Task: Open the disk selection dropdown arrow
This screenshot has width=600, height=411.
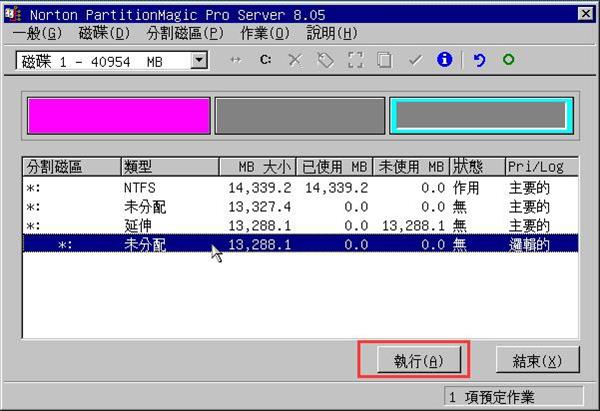Action: pyautogui.click(x=199, y=60)
